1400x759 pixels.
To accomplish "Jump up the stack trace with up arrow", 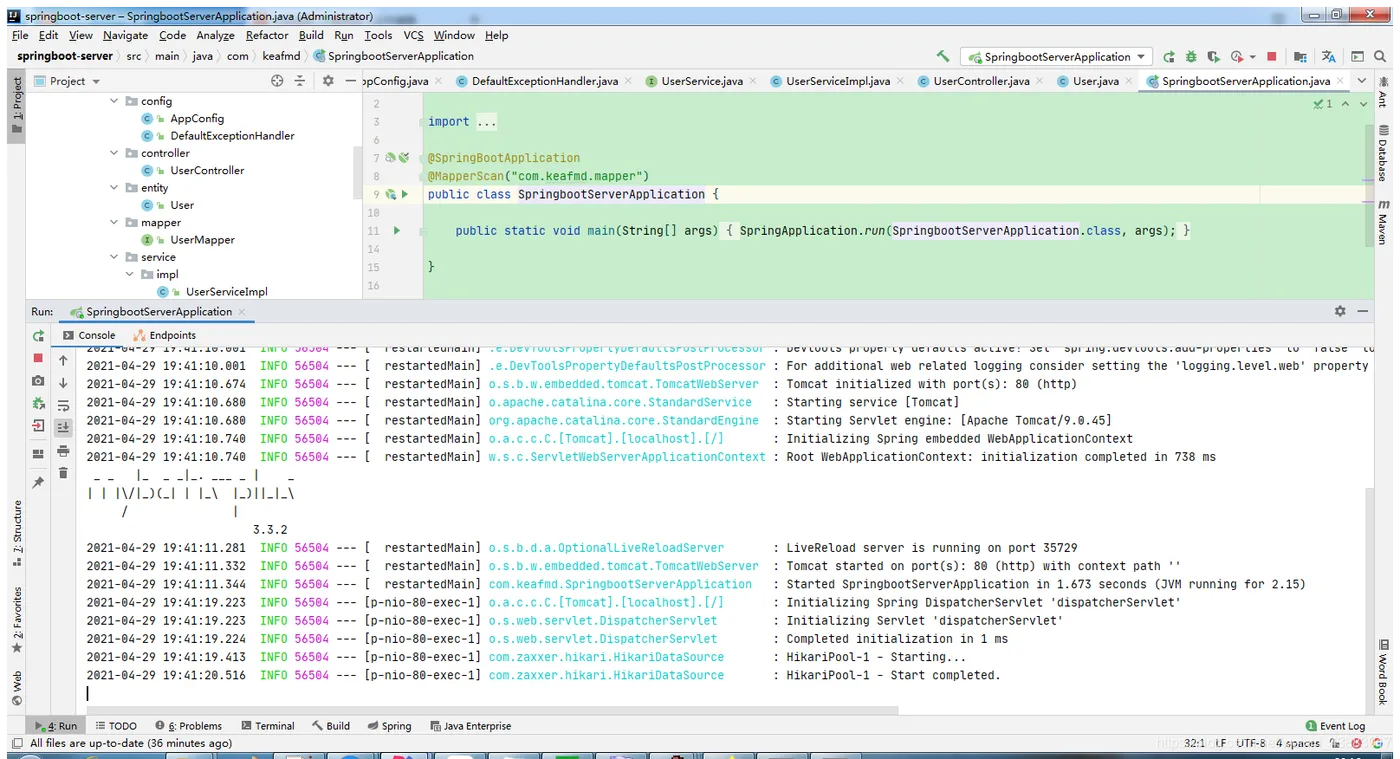I will 63,360.
